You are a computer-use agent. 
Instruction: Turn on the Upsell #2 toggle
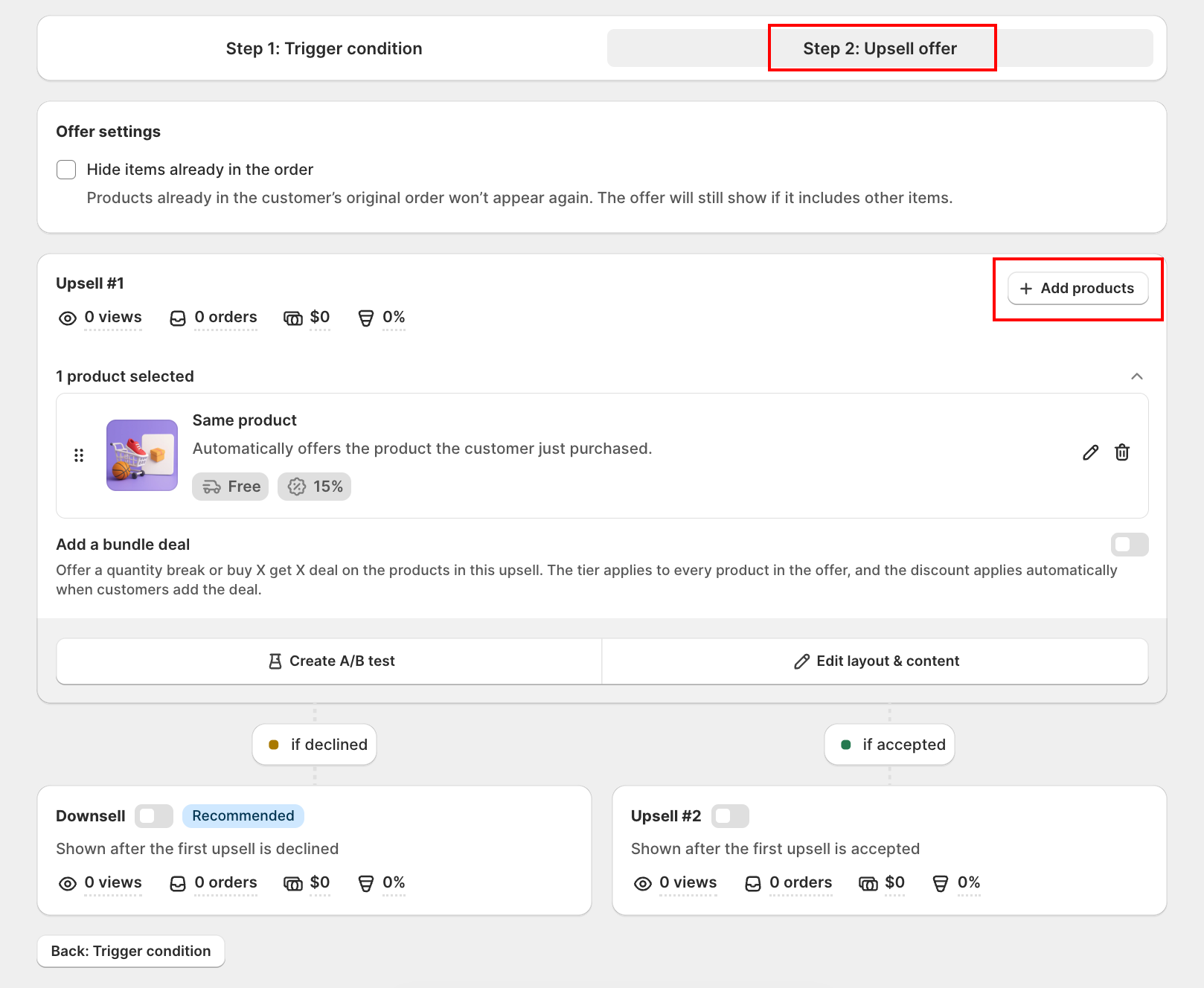pos(730,816)
